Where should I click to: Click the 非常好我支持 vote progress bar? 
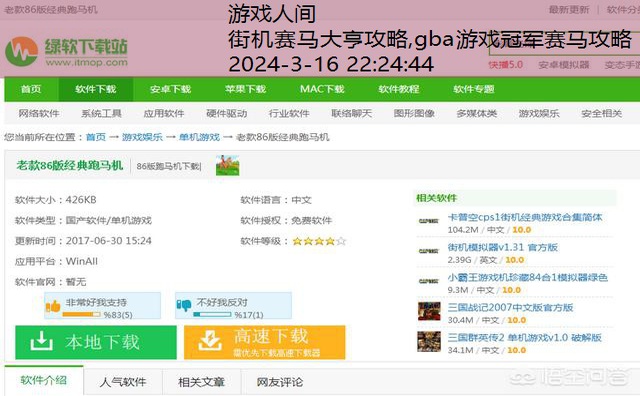(81, 314)
